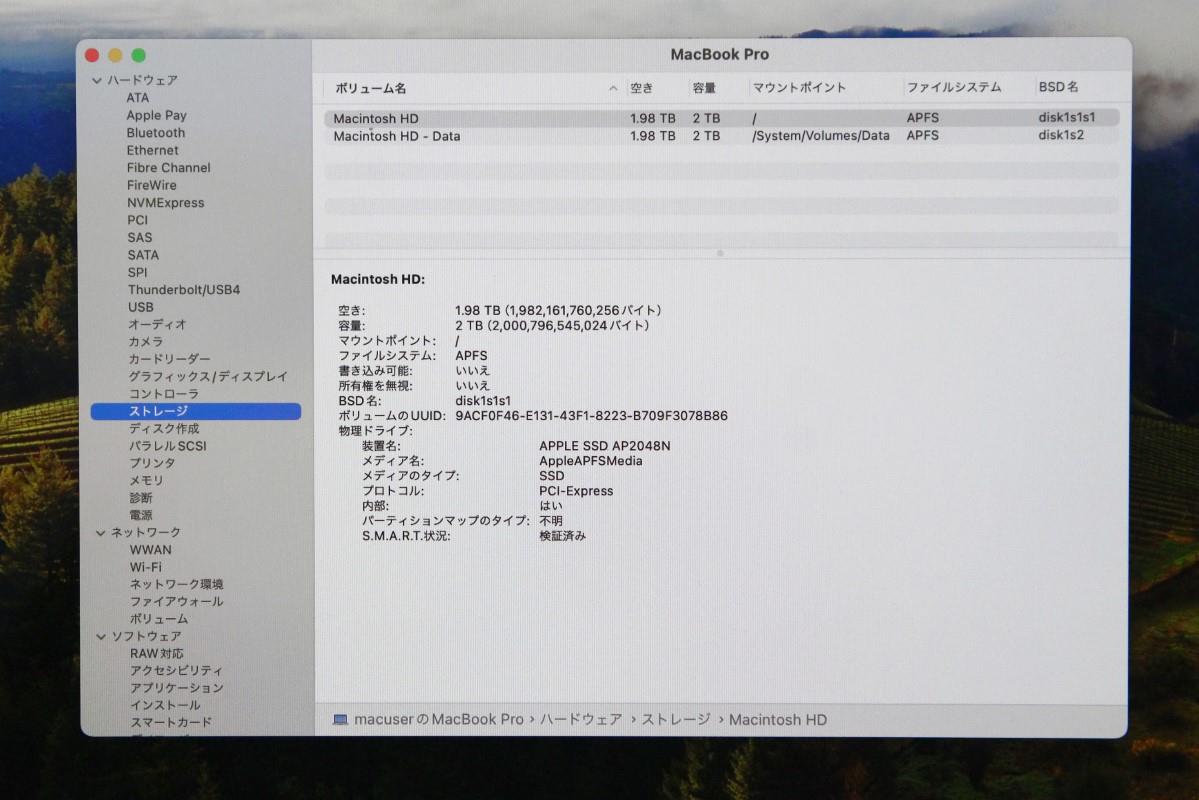Show Ethernet information
Viewport: 1199px width, 800px height.
pyautogui.click(x=152, y=151)
